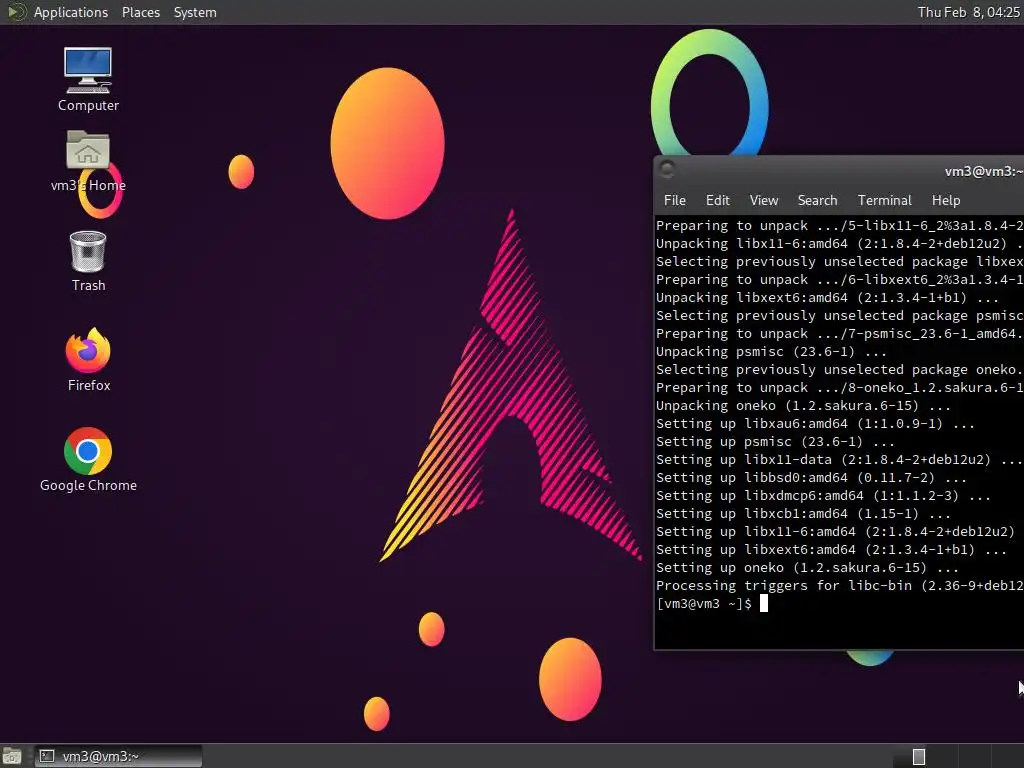Open the Places menu

140,12
